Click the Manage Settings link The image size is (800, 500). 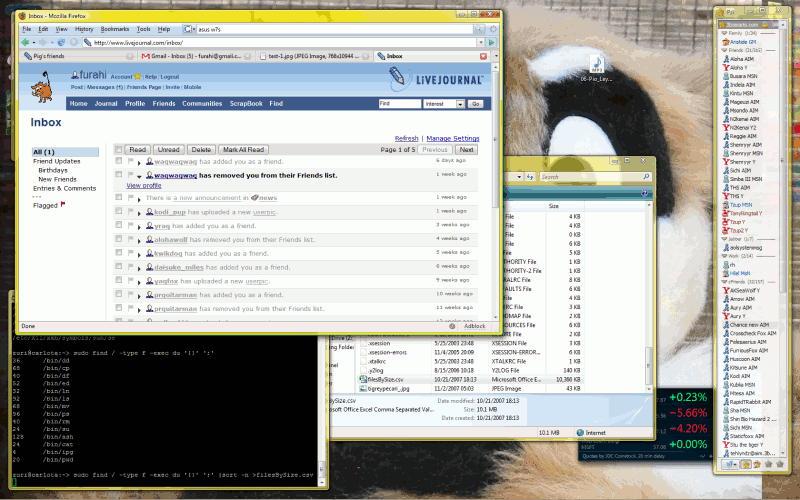click(452, 138)
